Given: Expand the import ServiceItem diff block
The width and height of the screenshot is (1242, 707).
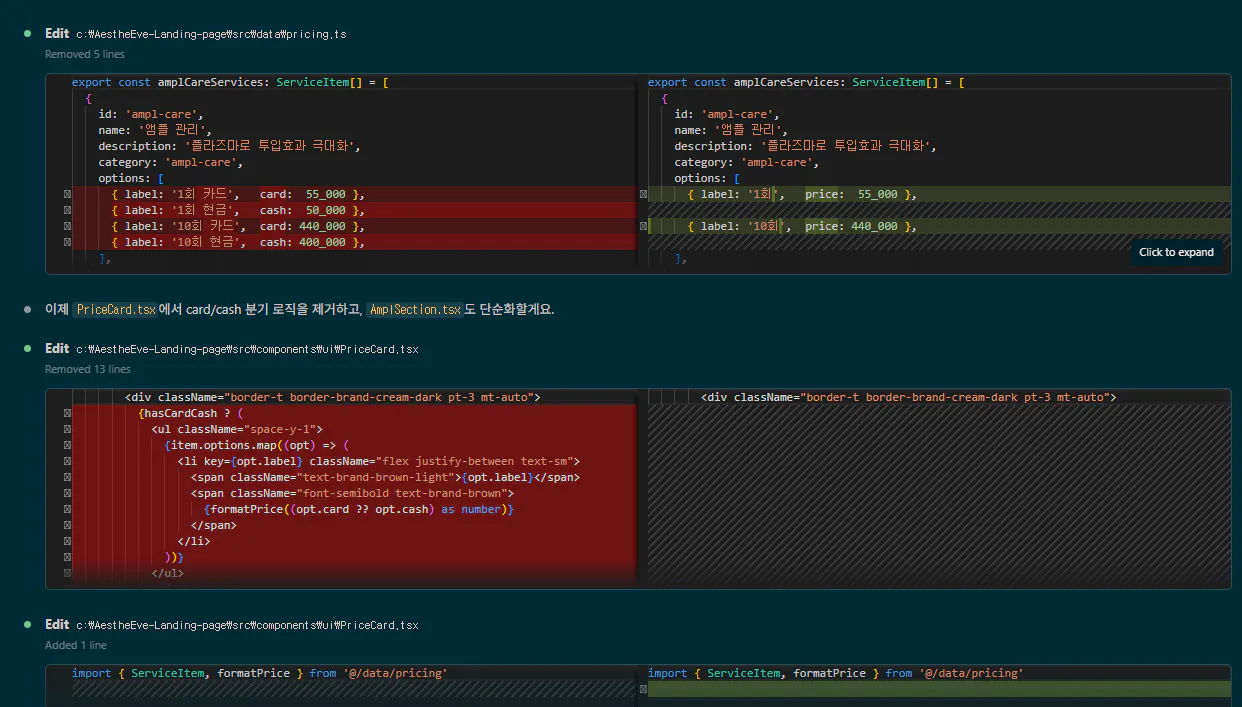Looking at the screenshot, I should point(638,685).
